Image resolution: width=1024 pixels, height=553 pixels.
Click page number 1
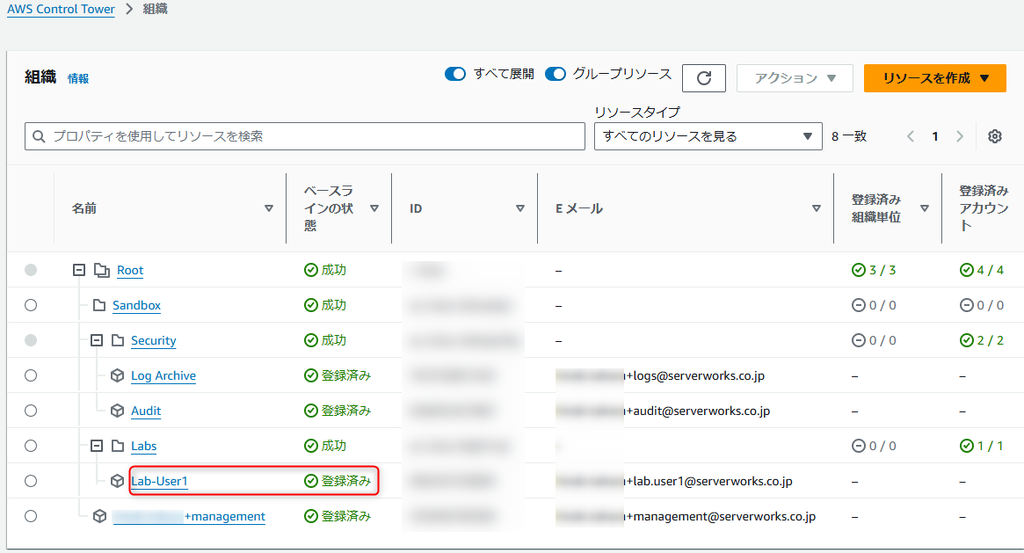click(935, 136)
